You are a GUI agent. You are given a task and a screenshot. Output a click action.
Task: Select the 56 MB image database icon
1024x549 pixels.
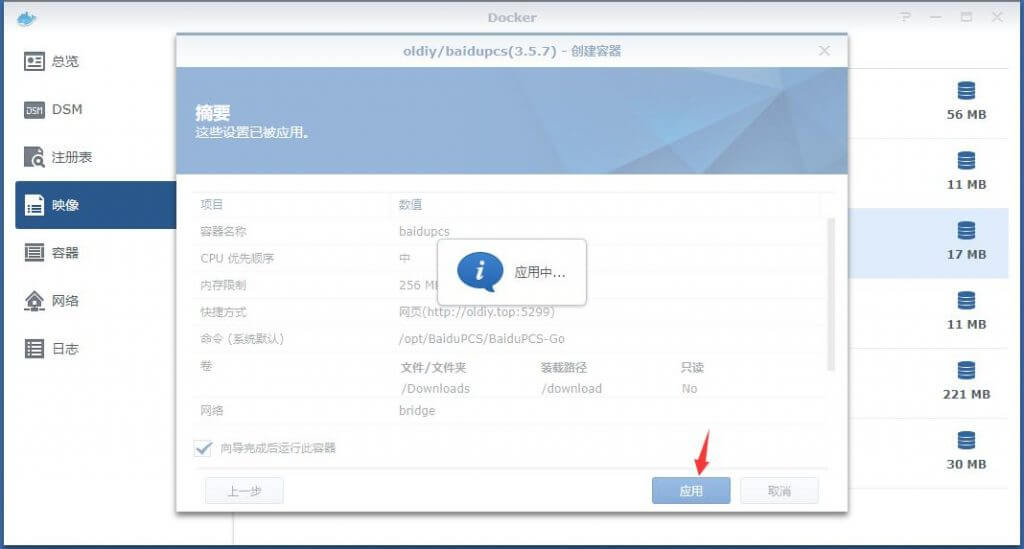(966, 91)
